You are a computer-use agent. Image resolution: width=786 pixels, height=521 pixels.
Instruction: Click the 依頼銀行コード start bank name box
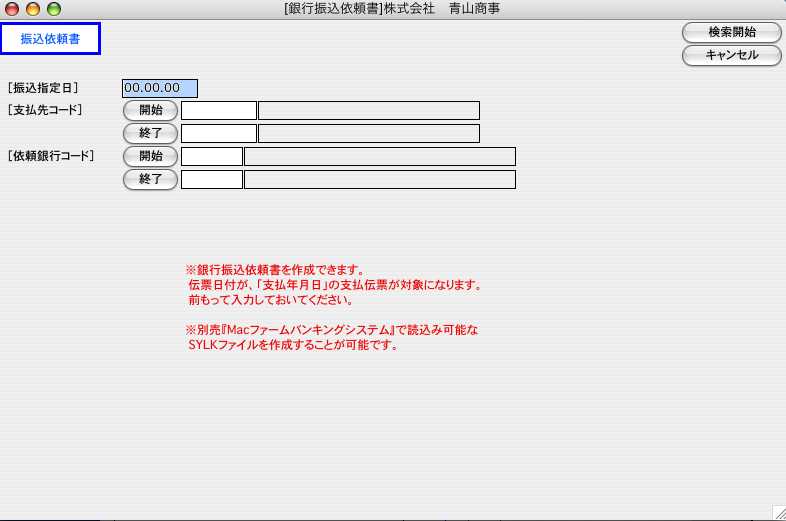[380, 156]
